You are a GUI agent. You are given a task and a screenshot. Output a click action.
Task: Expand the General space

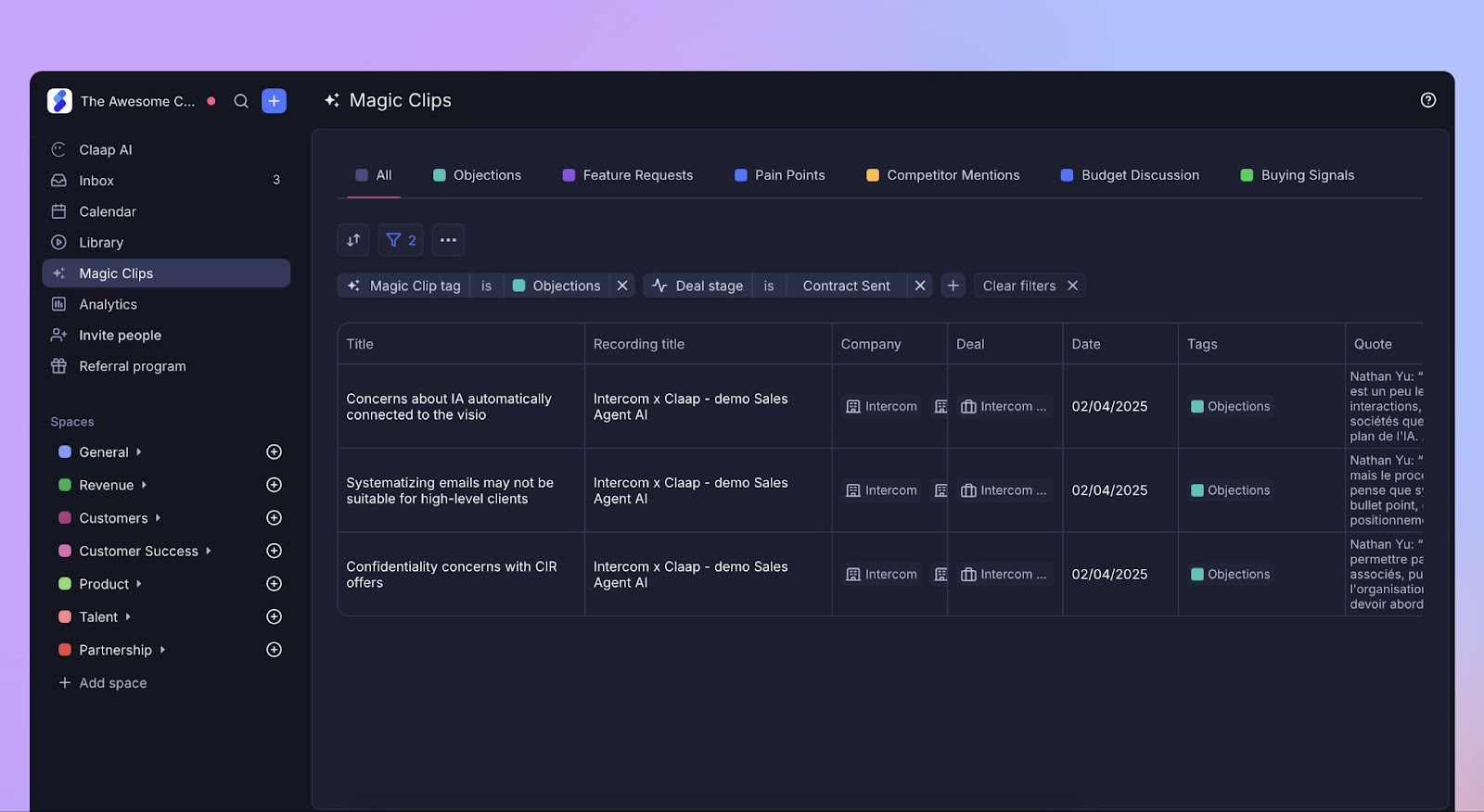tap(139, 452)
